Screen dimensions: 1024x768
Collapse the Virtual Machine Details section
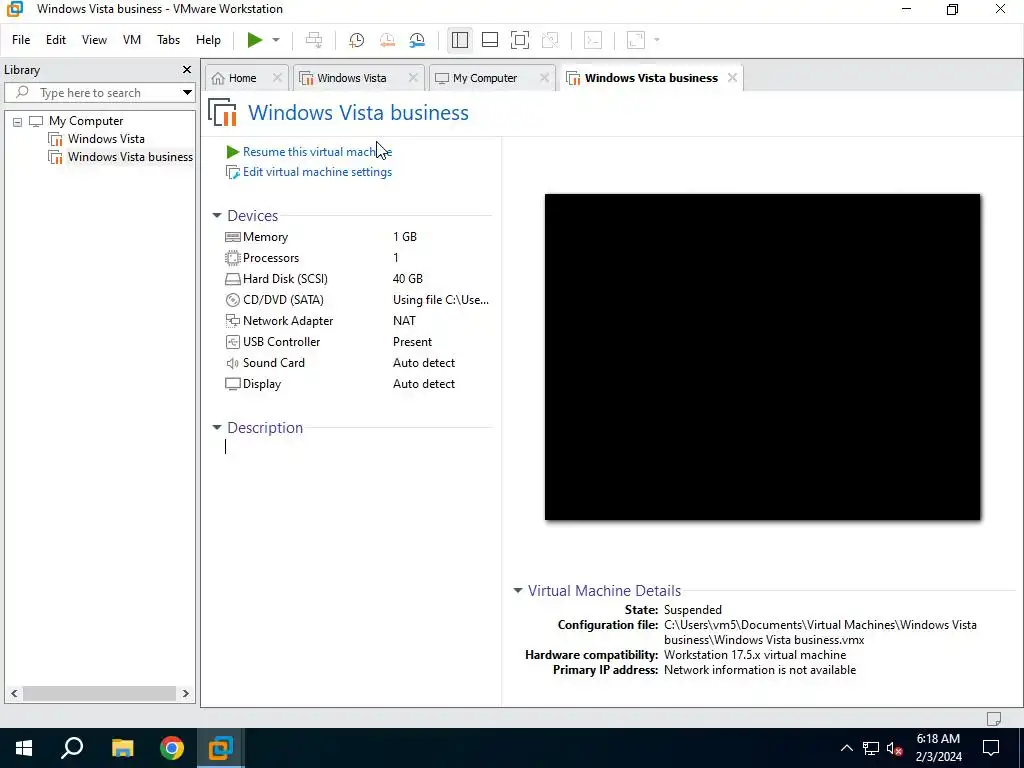pyautogui.click(x=518, y=590)
